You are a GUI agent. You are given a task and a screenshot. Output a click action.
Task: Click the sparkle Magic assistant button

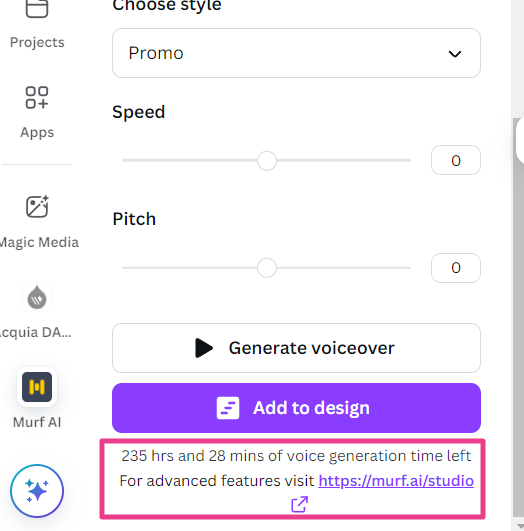[37, 491]
